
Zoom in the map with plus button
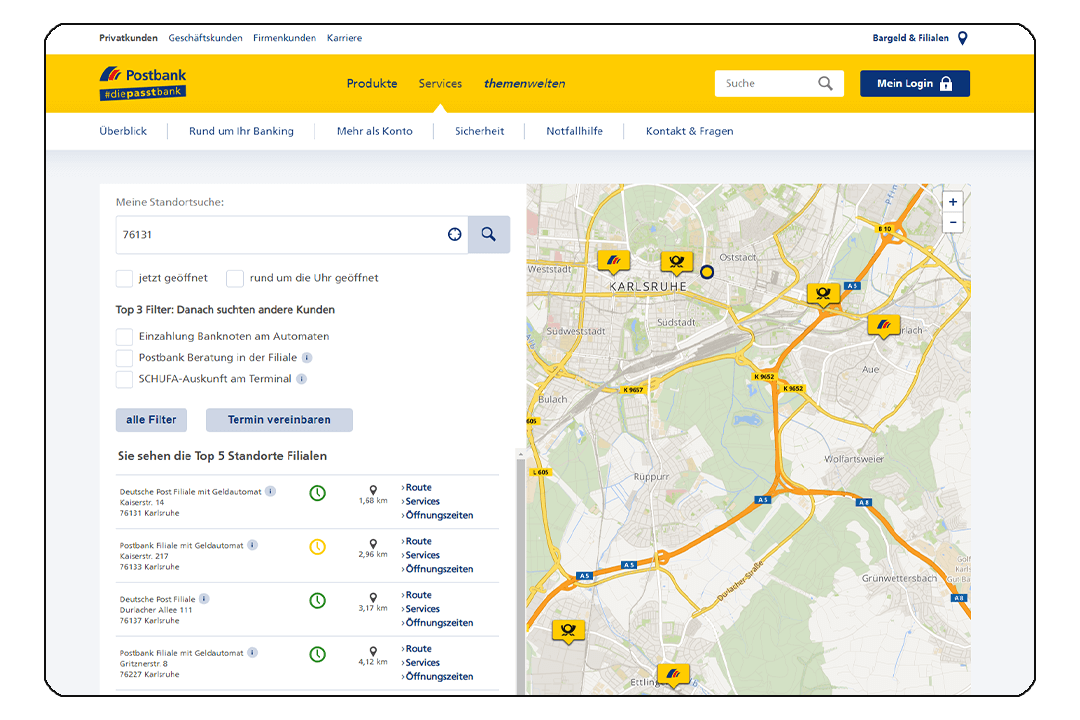(953, 202)
